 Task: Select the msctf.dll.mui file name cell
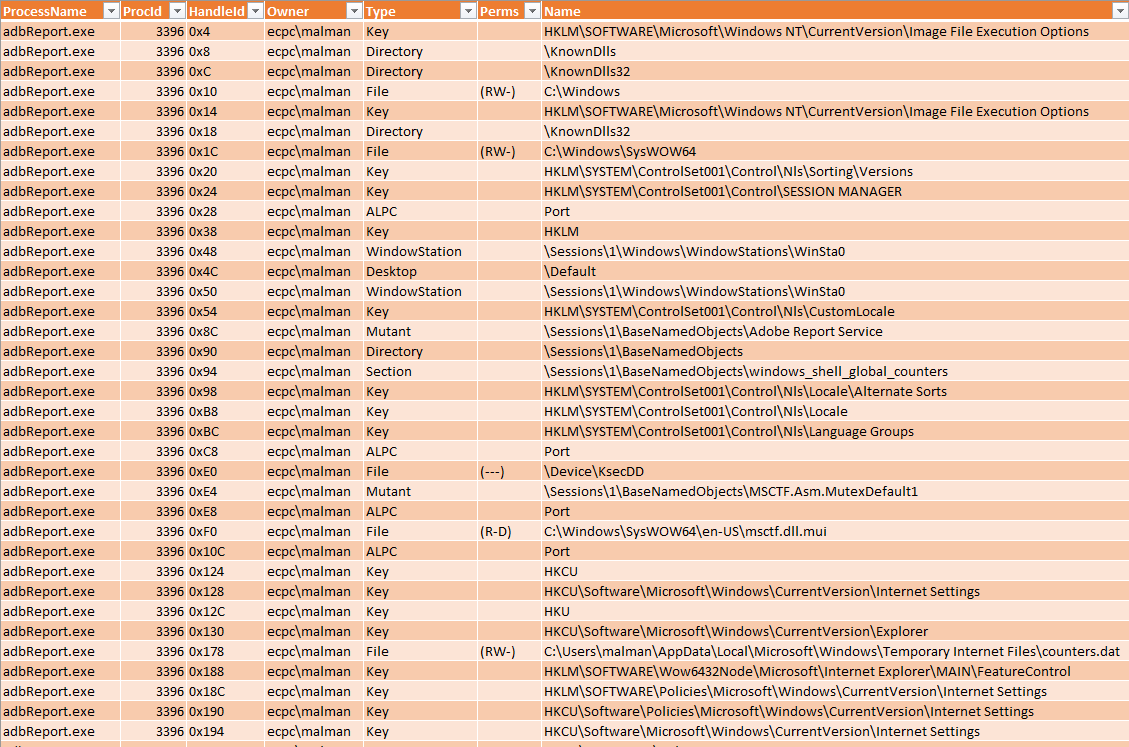835,532
